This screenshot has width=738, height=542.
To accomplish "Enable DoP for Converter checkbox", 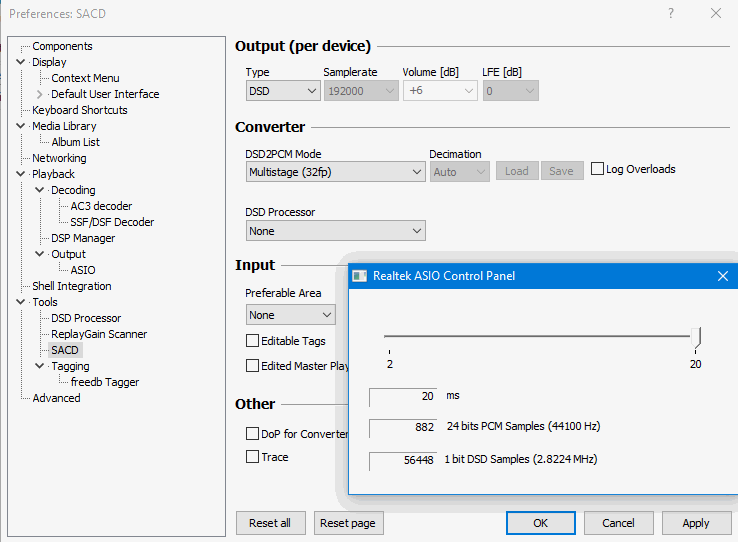I will click(x=252, y=433).
